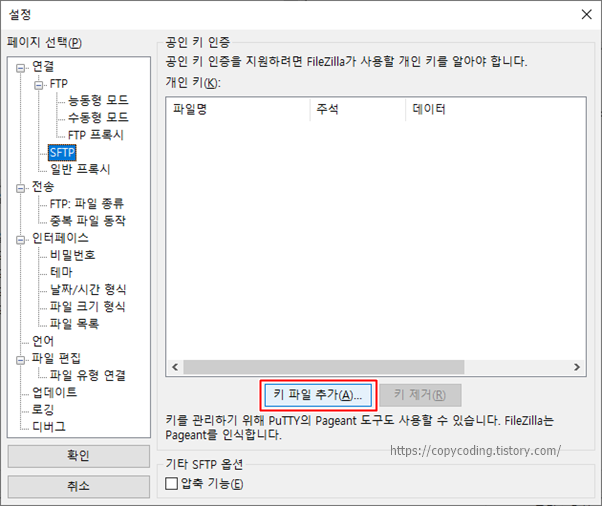
Task: Collapse the 인터페이스 tree node
Action: [x=20, y=240]
